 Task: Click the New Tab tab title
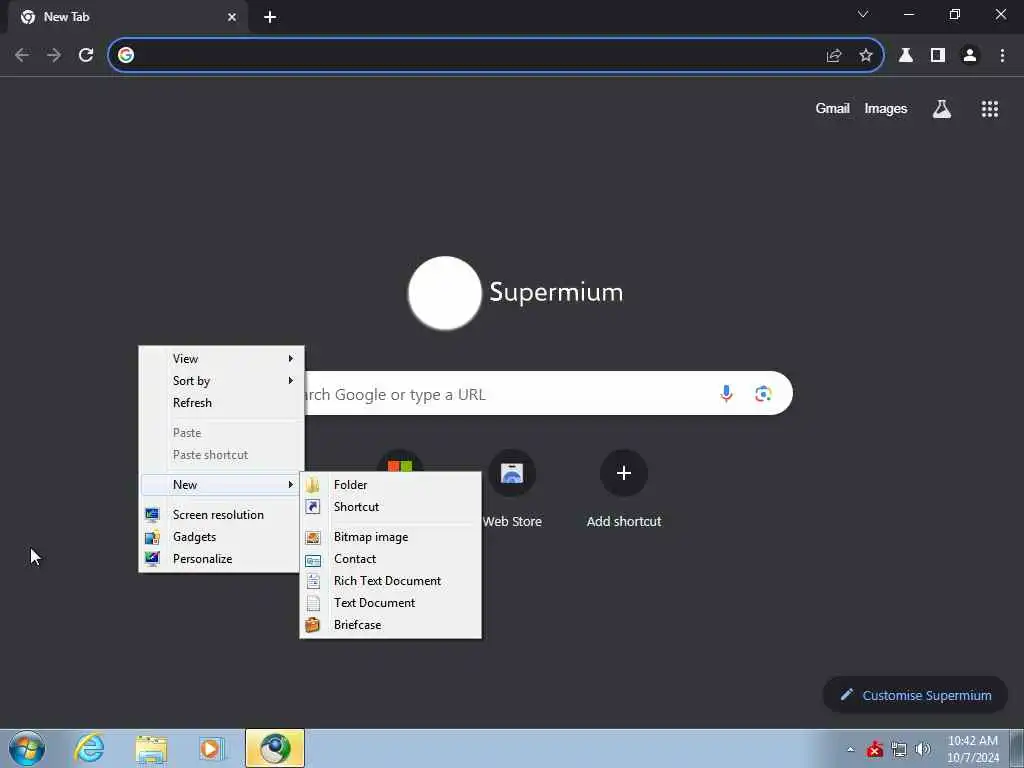[x=67, y=17]
